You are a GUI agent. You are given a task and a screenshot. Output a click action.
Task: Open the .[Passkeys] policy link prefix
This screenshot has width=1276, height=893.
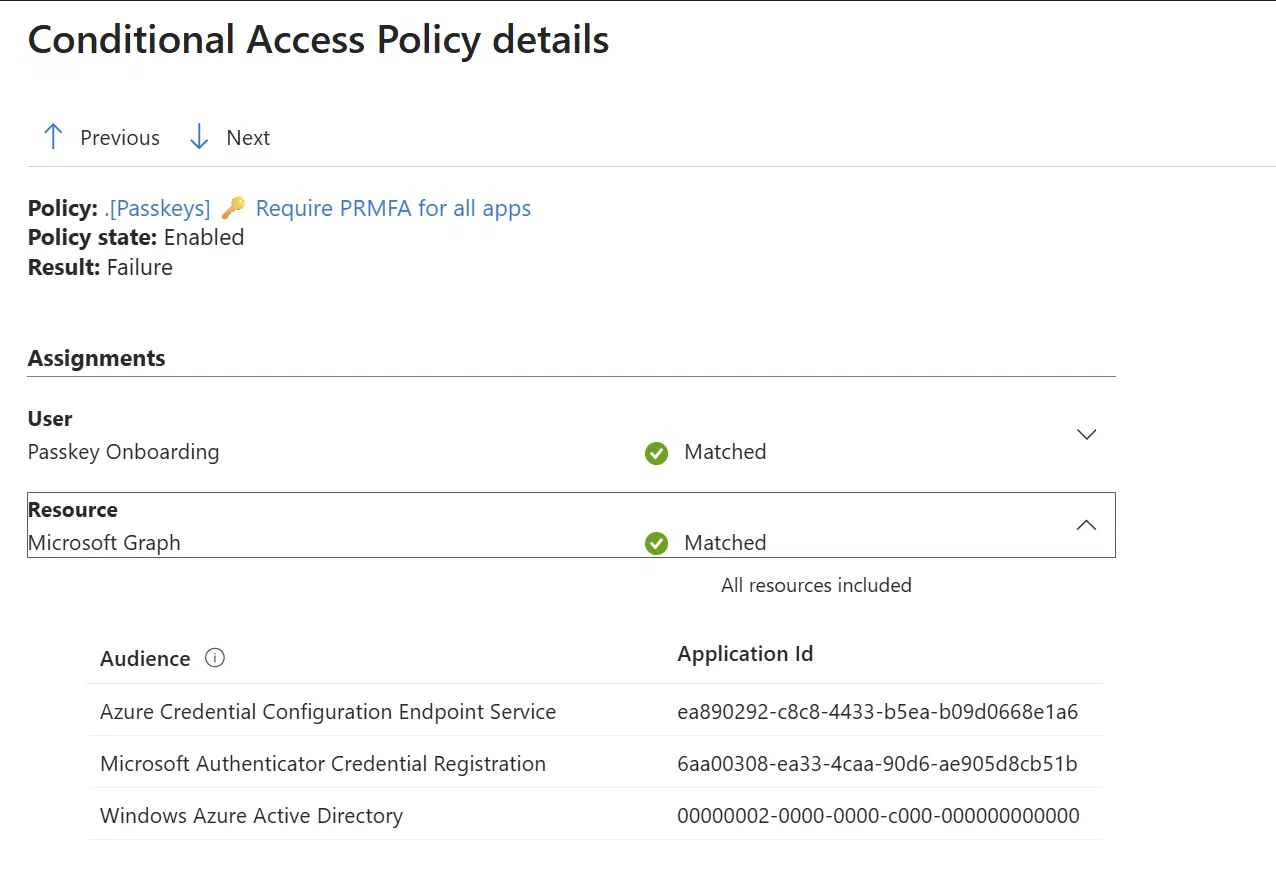click(157, 208)
